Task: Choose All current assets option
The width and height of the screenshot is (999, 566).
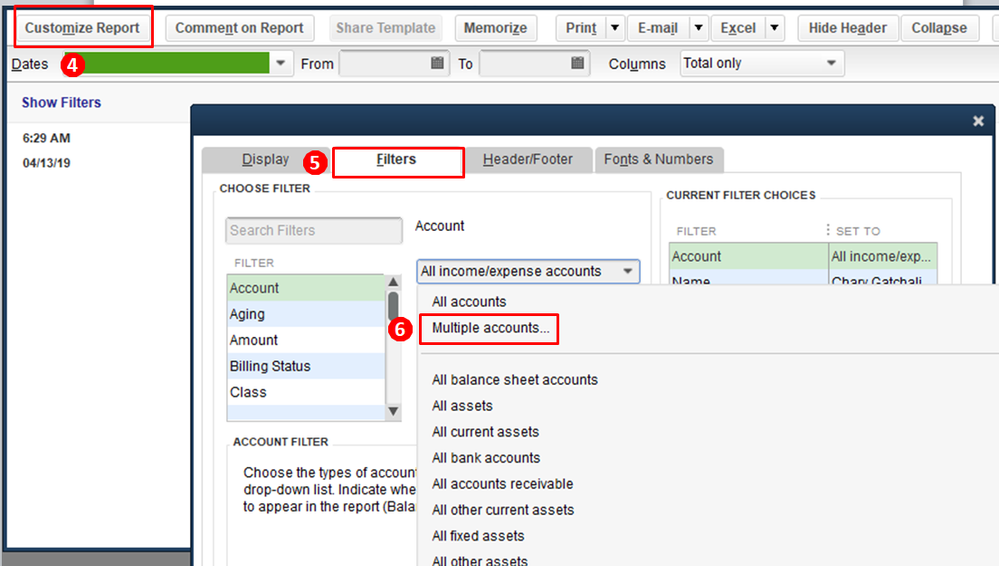Action: pyautogui.click(x=485, y=432)
